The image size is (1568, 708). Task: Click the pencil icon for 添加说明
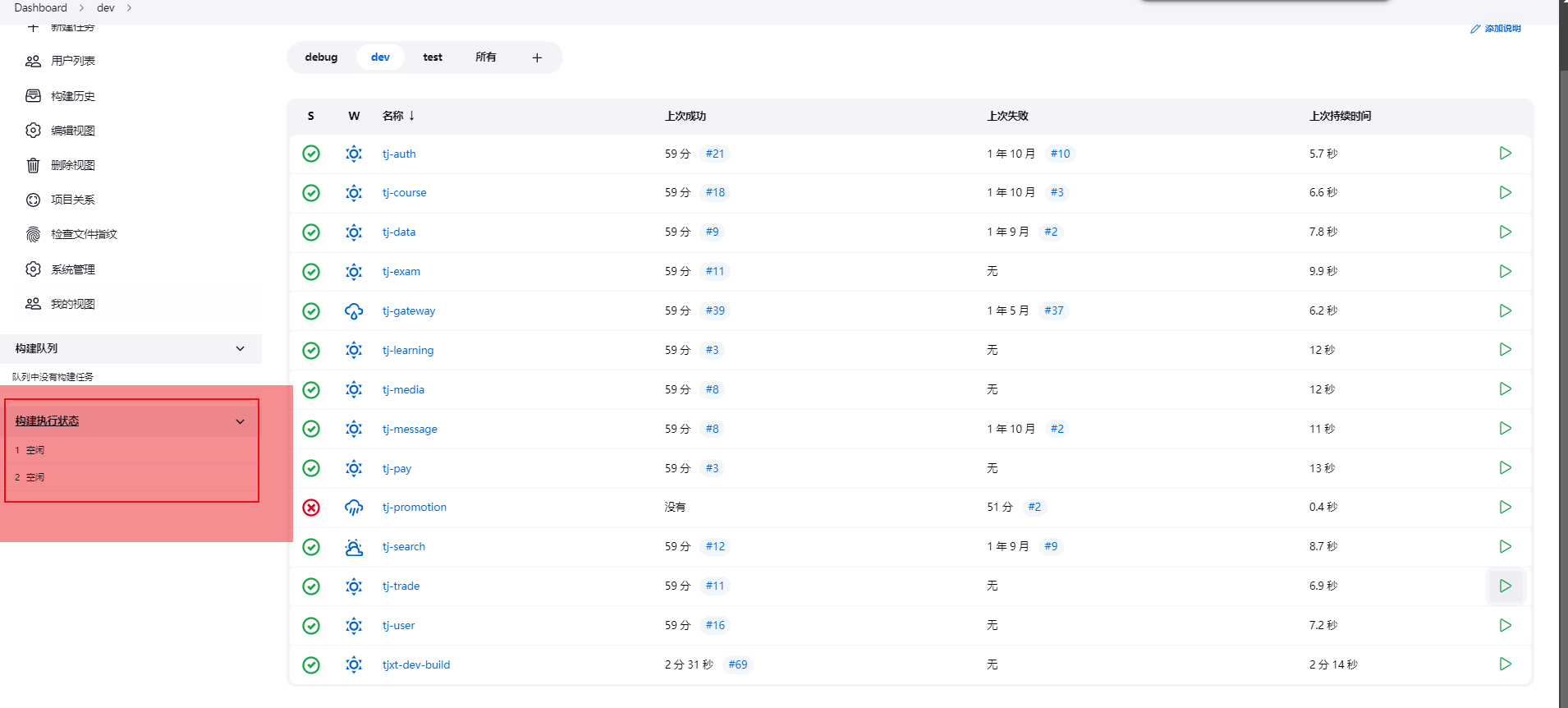tap(1475, 29)
